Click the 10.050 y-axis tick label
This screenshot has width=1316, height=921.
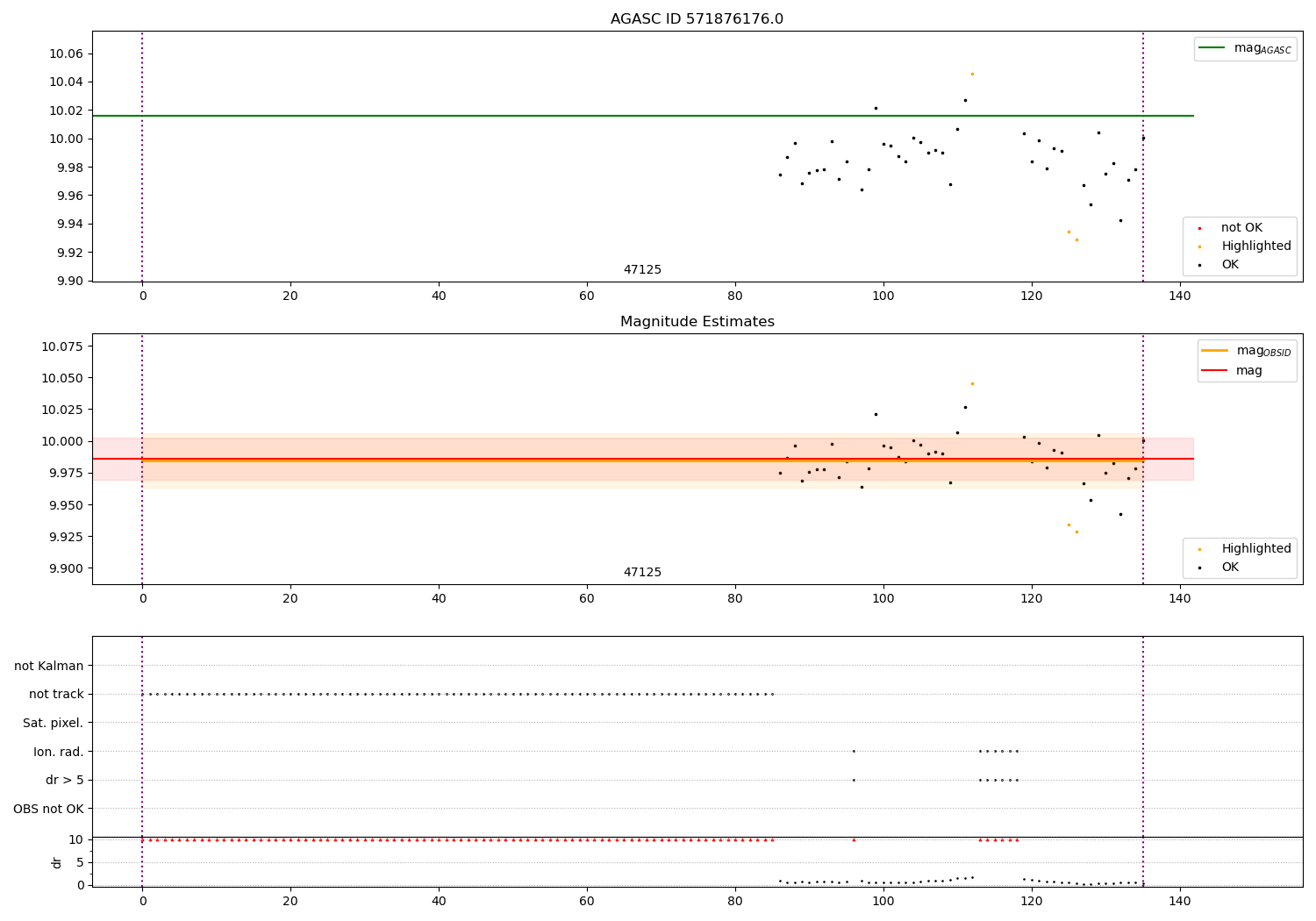point(62,378)
